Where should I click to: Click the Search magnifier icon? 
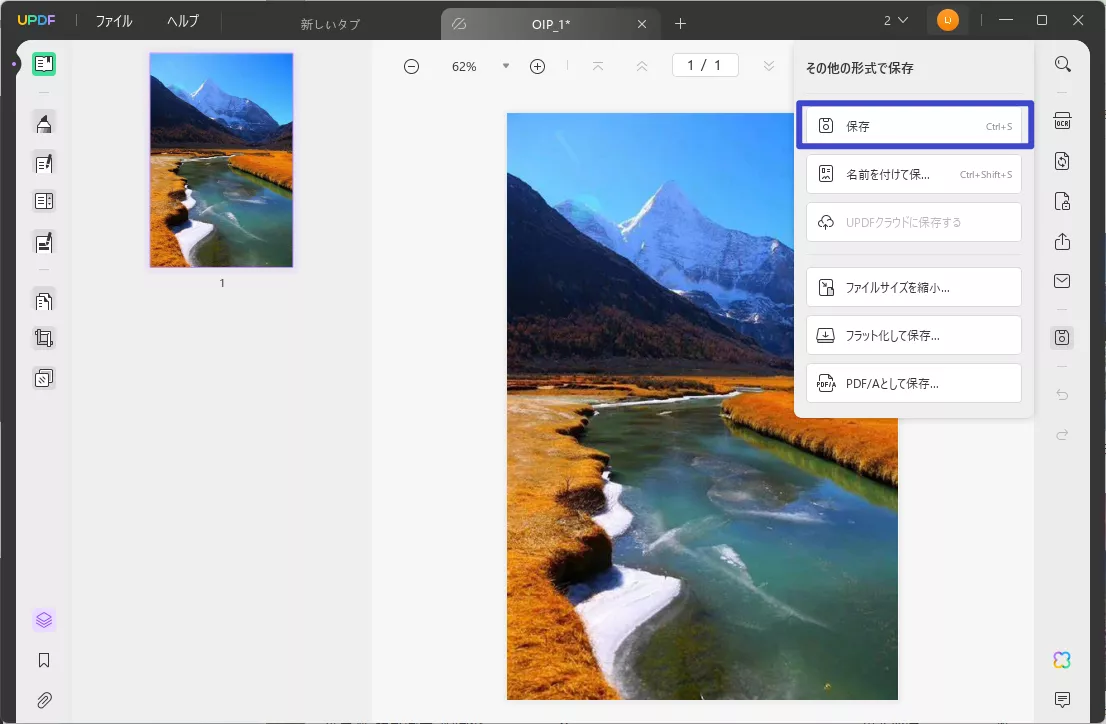coord(1062,64)
